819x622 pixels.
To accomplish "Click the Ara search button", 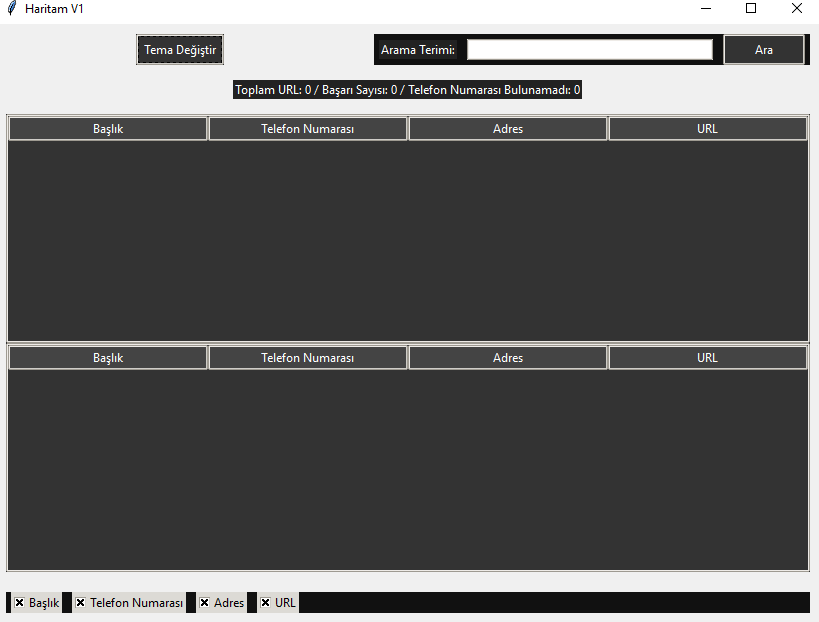I will pos(764,50).
